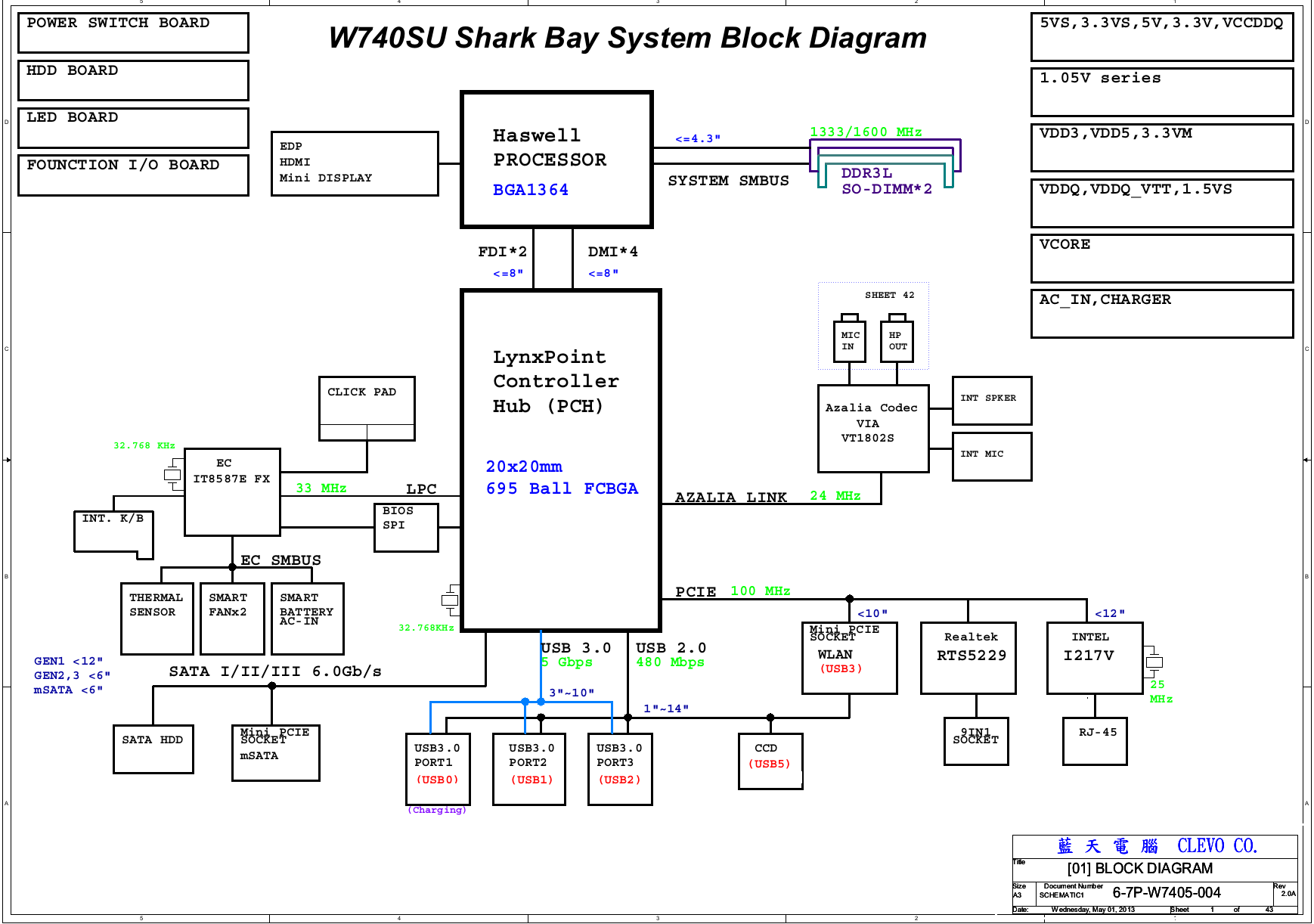Click the 32.768 KHz crystal beside EC
The width and height of the screenshot is (1314, 924).
point(172,476)
